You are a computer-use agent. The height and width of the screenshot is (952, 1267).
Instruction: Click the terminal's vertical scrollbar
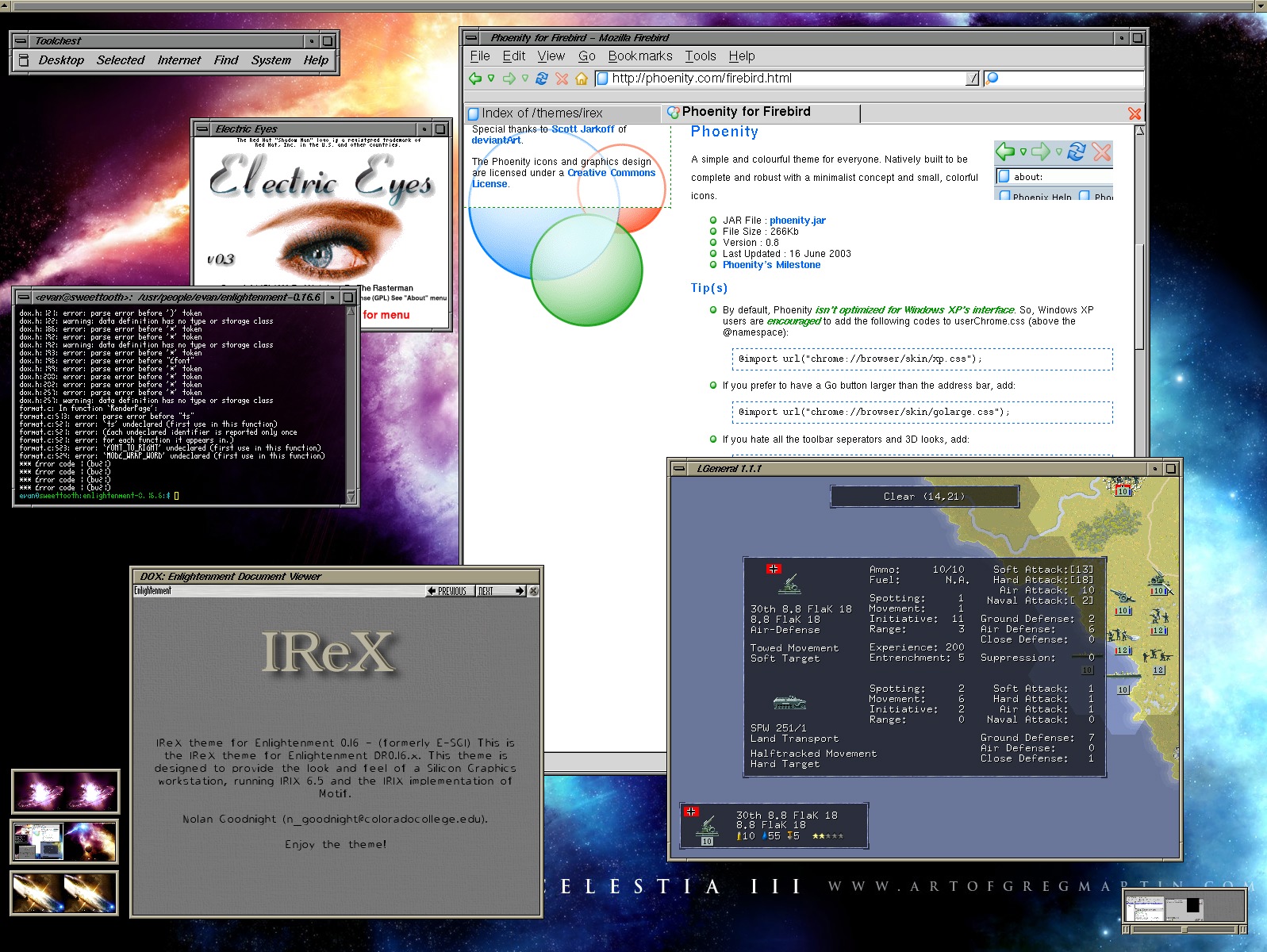(x=351, y=405)
